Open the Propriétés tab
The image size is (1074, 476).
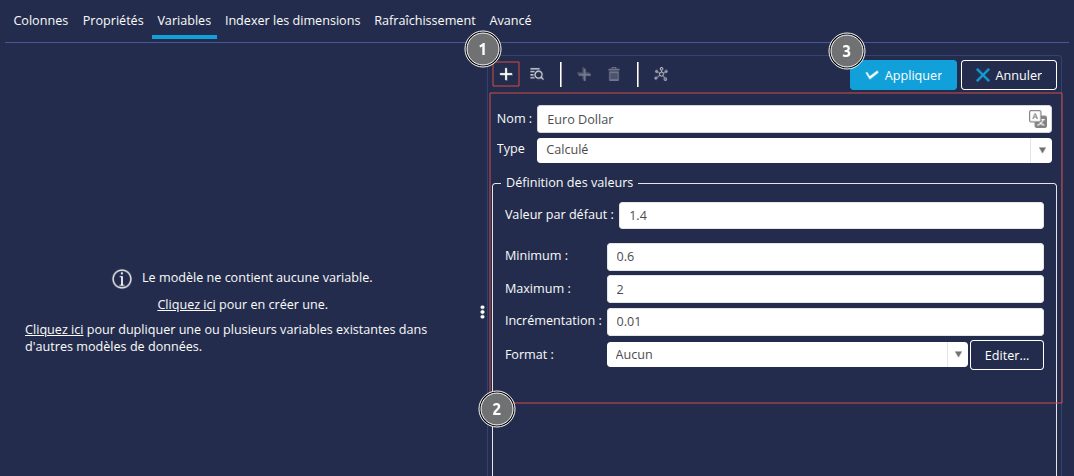113,20
